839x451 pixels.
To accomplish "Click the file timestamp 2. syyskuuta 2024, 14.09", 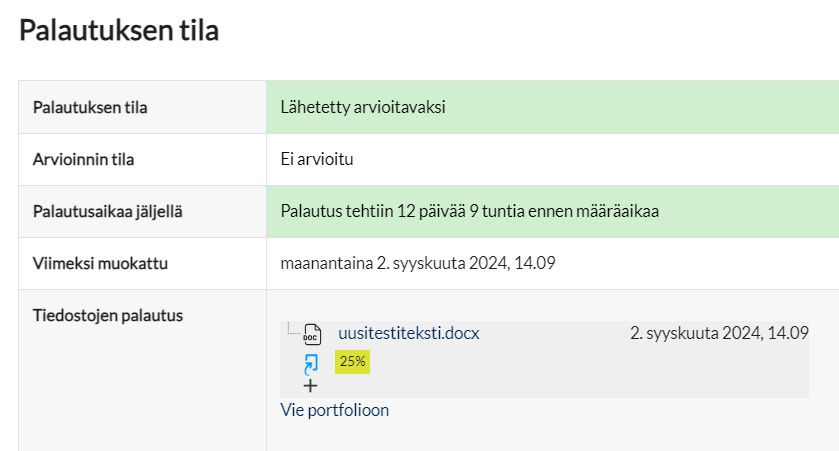I will click(x=719, y=333).
